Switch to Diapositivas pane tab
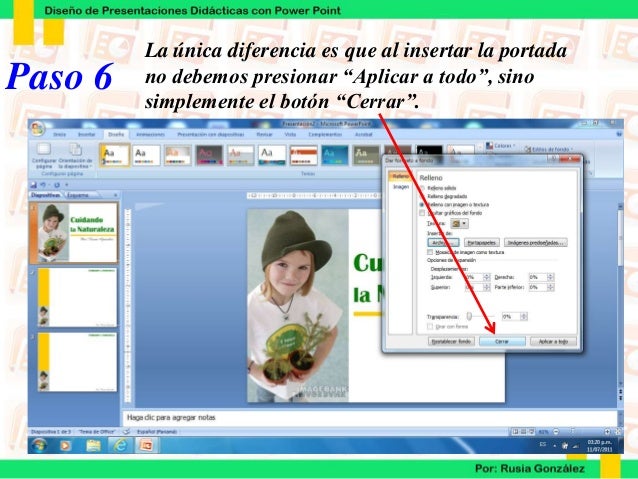 click(46, 195)
